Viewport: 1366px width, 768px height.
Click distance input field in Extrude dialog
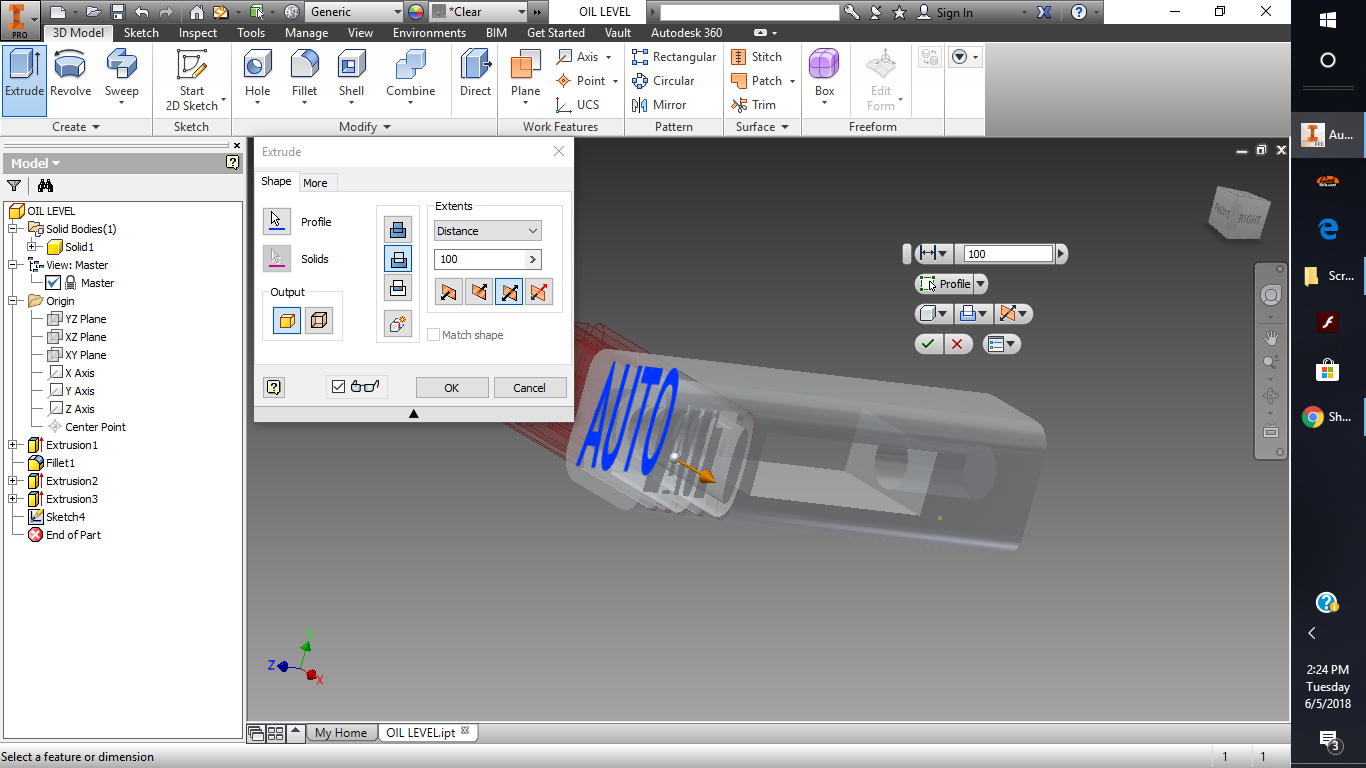tap(478, 259)
